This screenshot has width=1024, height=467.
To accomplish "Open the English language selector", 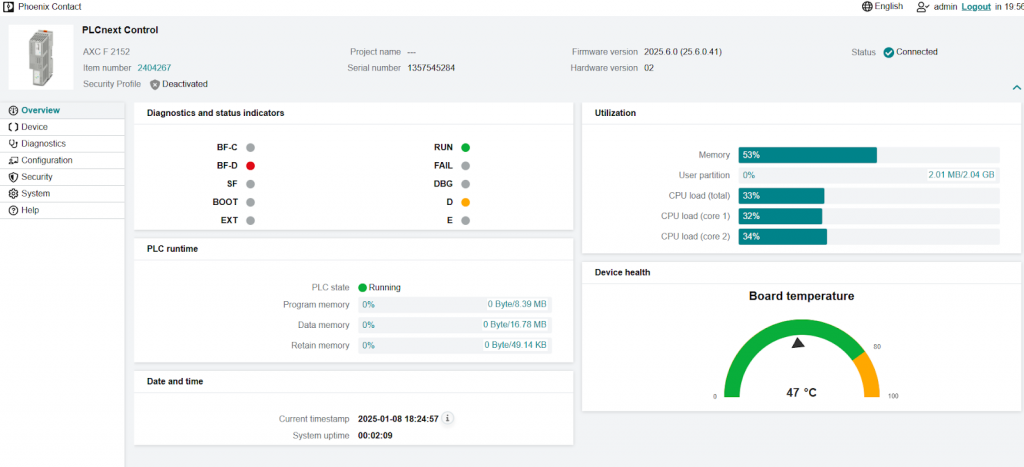I will tap(888, 6).
